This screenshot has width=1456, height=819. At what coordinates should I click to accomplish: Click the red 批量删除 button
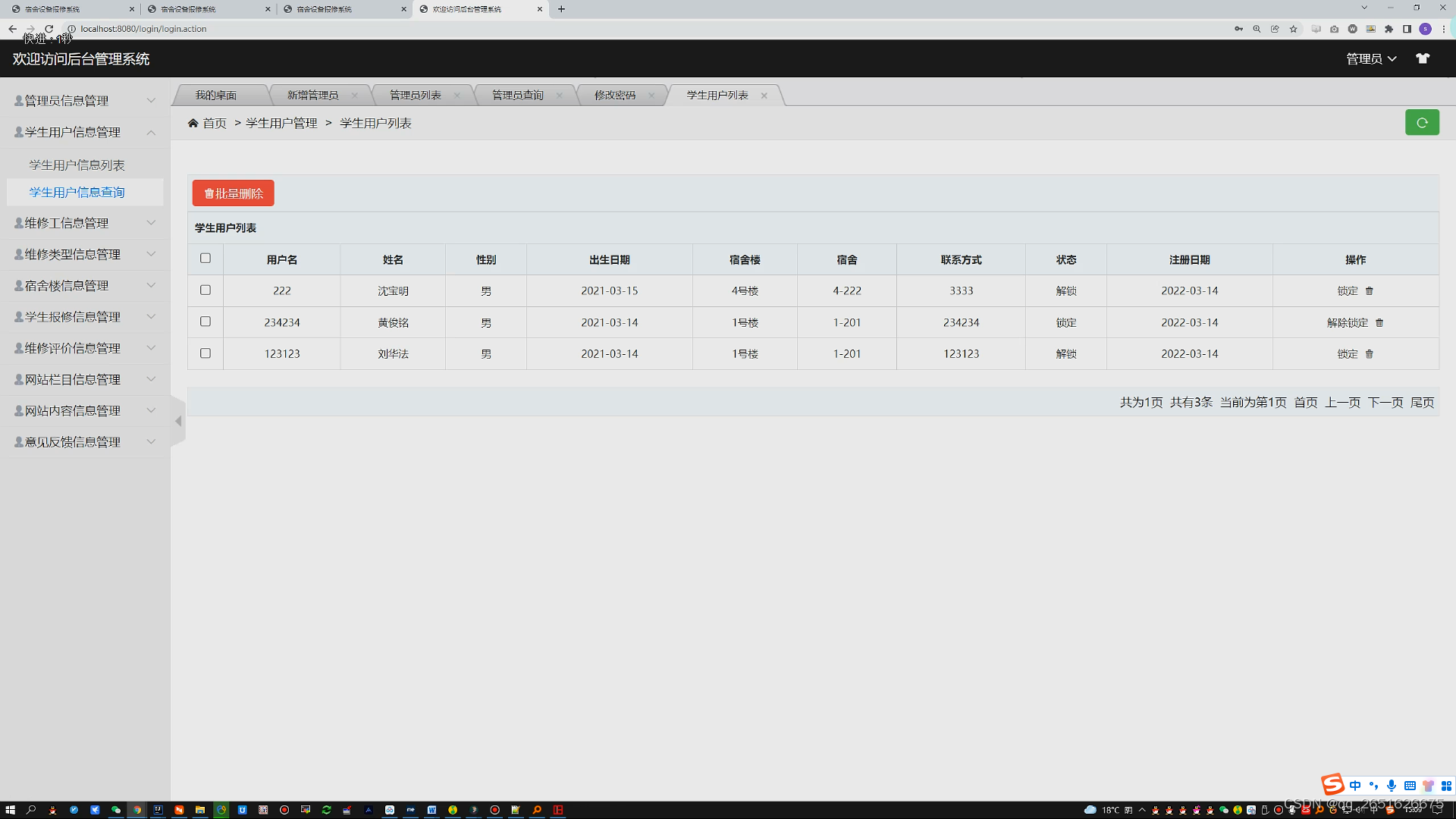[234, 193]
